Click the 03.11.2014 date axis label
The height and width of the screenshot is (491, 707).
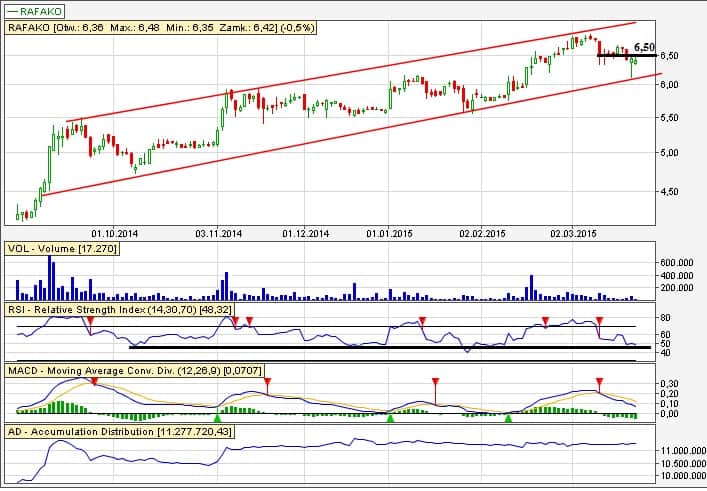coord(219,234)
